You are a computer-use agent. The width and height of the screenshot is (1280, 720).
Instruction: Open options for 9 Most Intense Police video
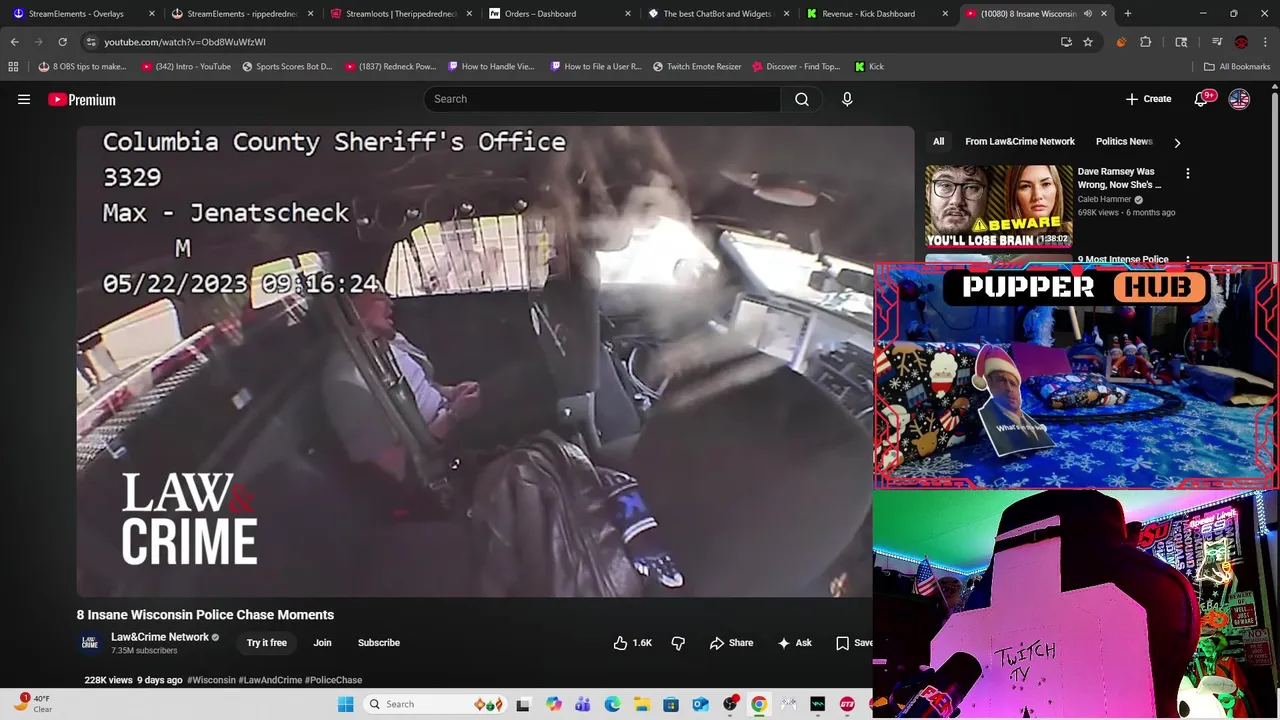tap(1187, 260)
